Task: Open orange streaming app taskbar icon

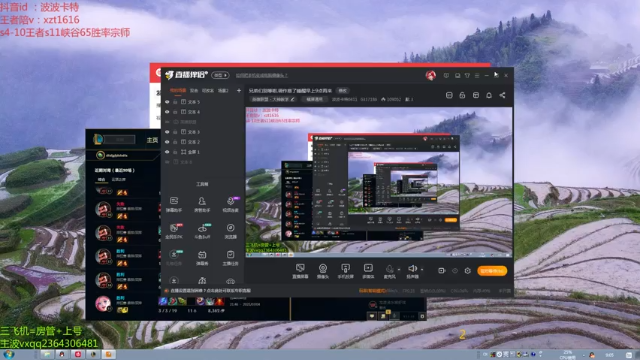Action: click(x=109, y=354)
